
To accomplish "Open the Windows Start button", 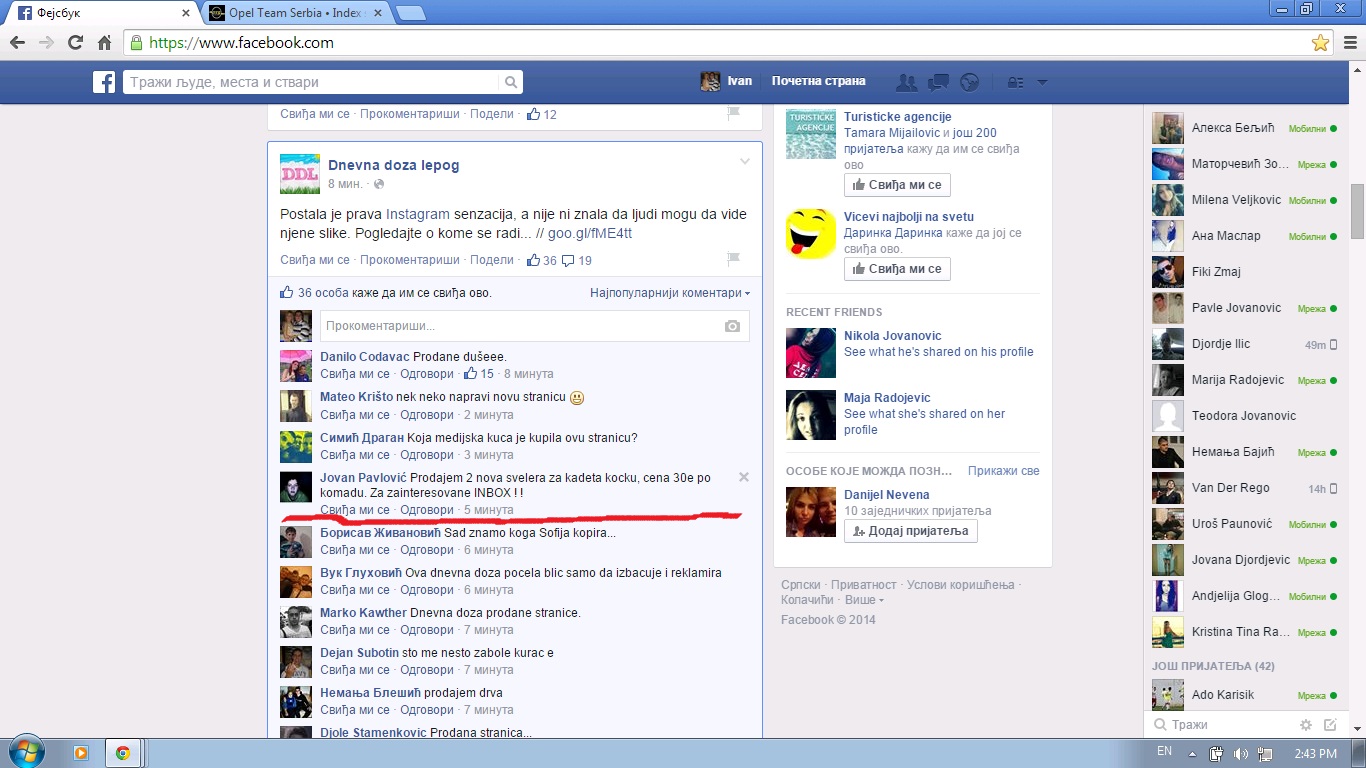I will 24,753.
